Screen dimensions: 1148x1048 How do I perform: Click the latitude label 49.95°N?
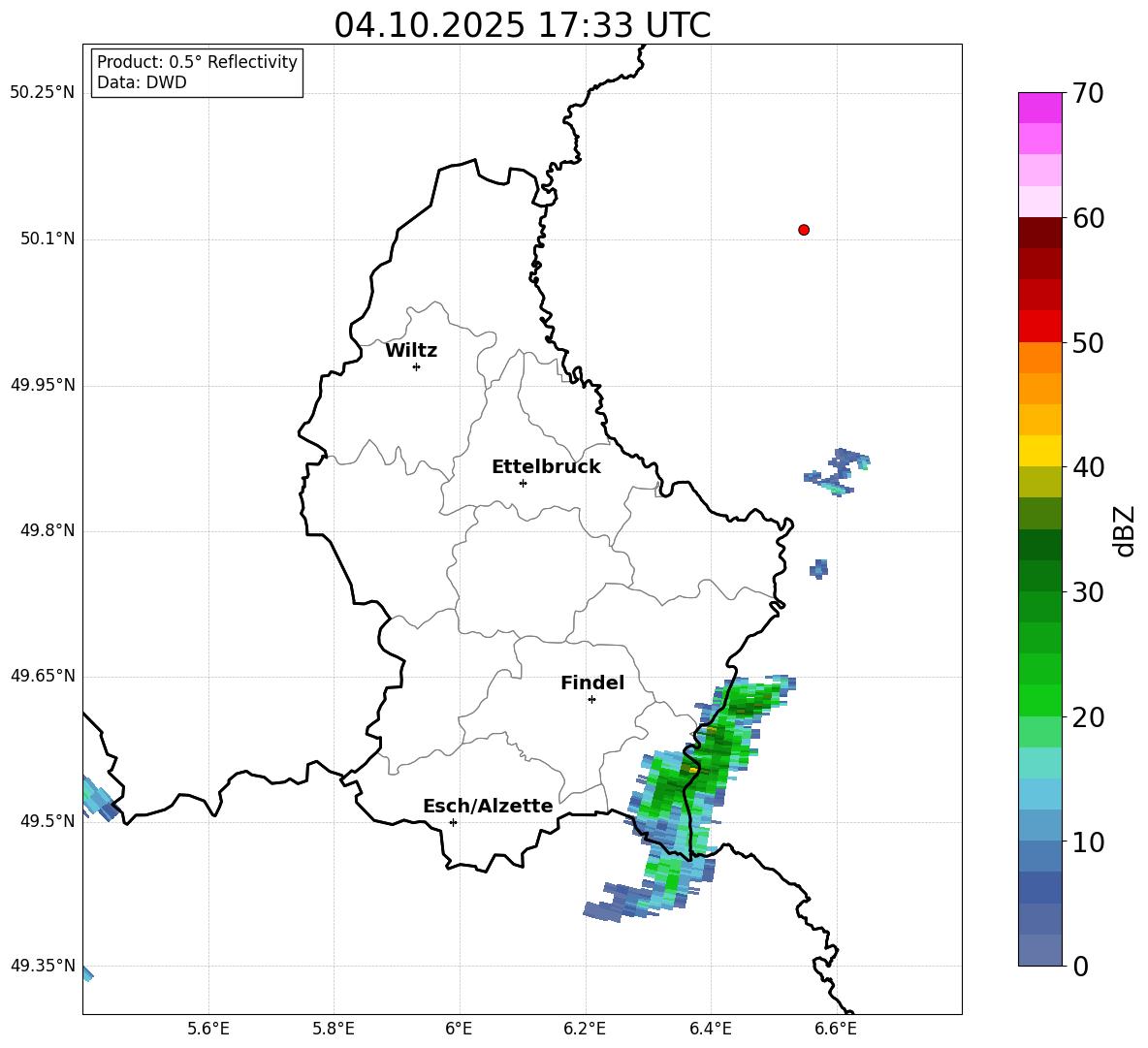[x=43, y=384]
